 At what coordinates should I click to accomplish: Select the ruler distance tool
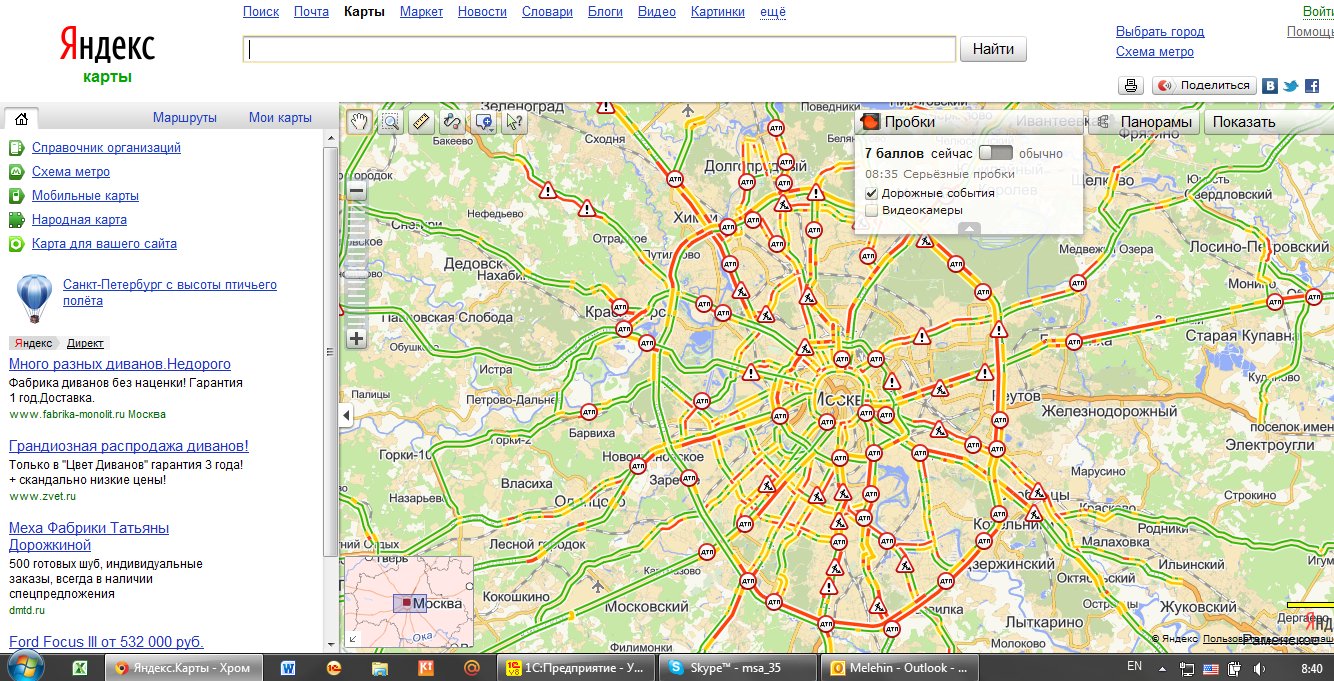pos(421,122)
